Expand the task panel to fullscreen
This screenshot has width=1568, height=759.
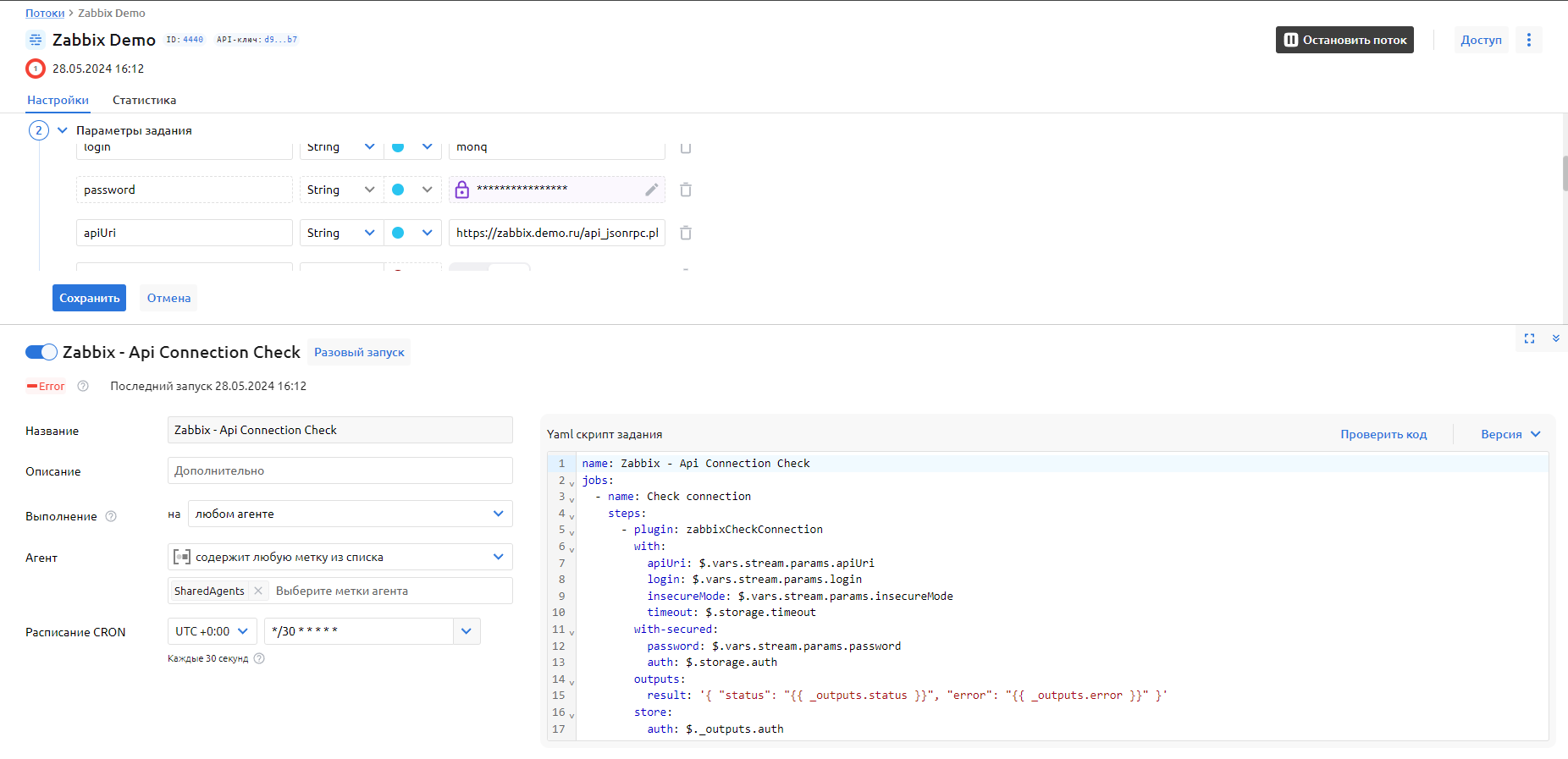[1529, 338]
